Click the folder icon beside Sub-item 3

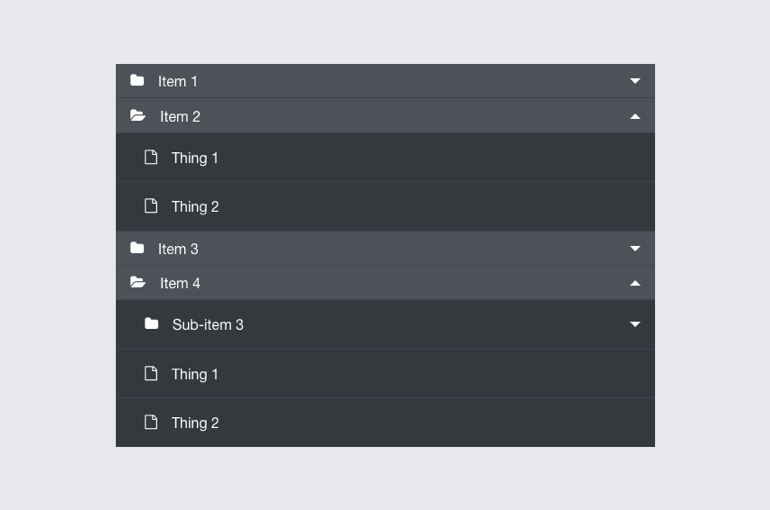pyautogui.click(x=151, y=324)
